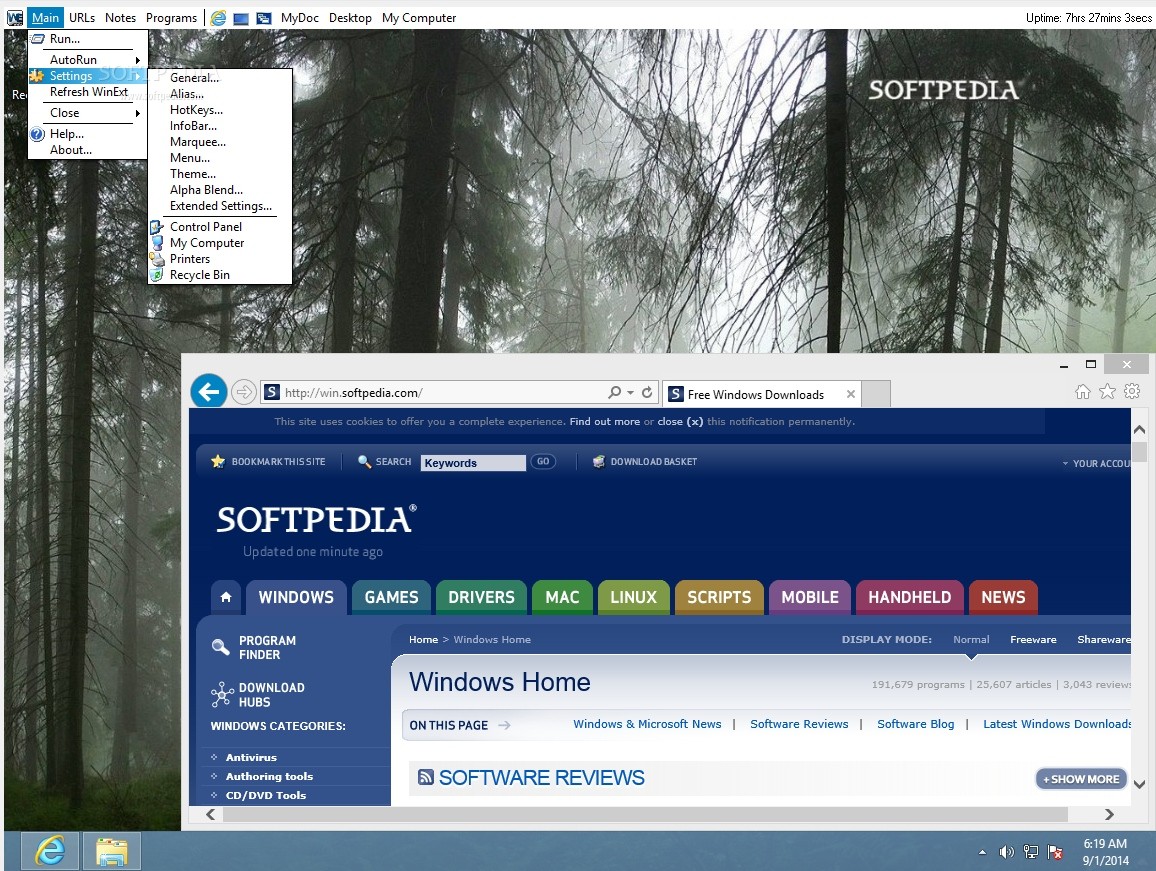Select Theme... from the submenu
1156x871 pixels.
click(193, 174)
